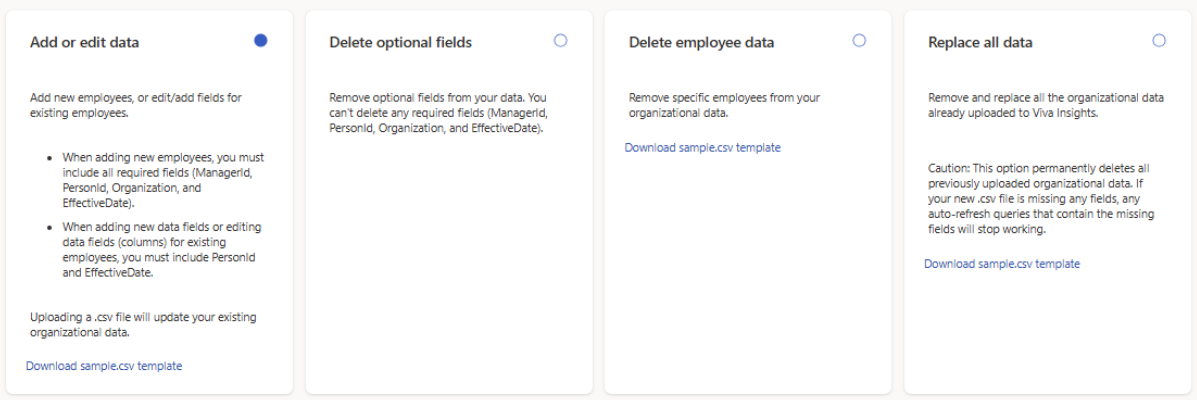This screenshot has width=1197, height=400.
Task: Click empty area of Delete optional fields card
Action: coord(448,270)
